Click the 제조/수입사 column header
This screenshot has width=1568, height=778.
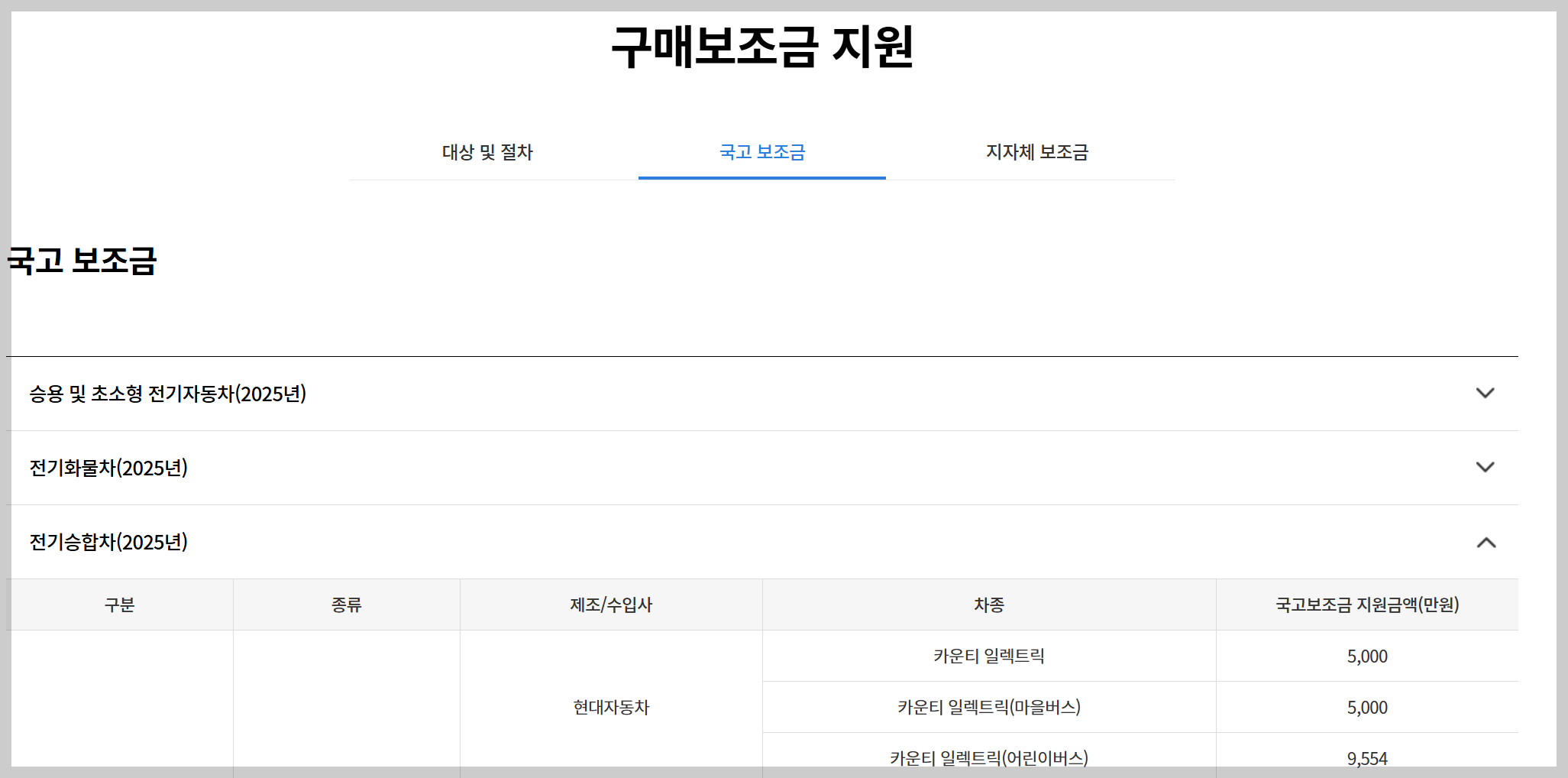(x=611, y=605)
